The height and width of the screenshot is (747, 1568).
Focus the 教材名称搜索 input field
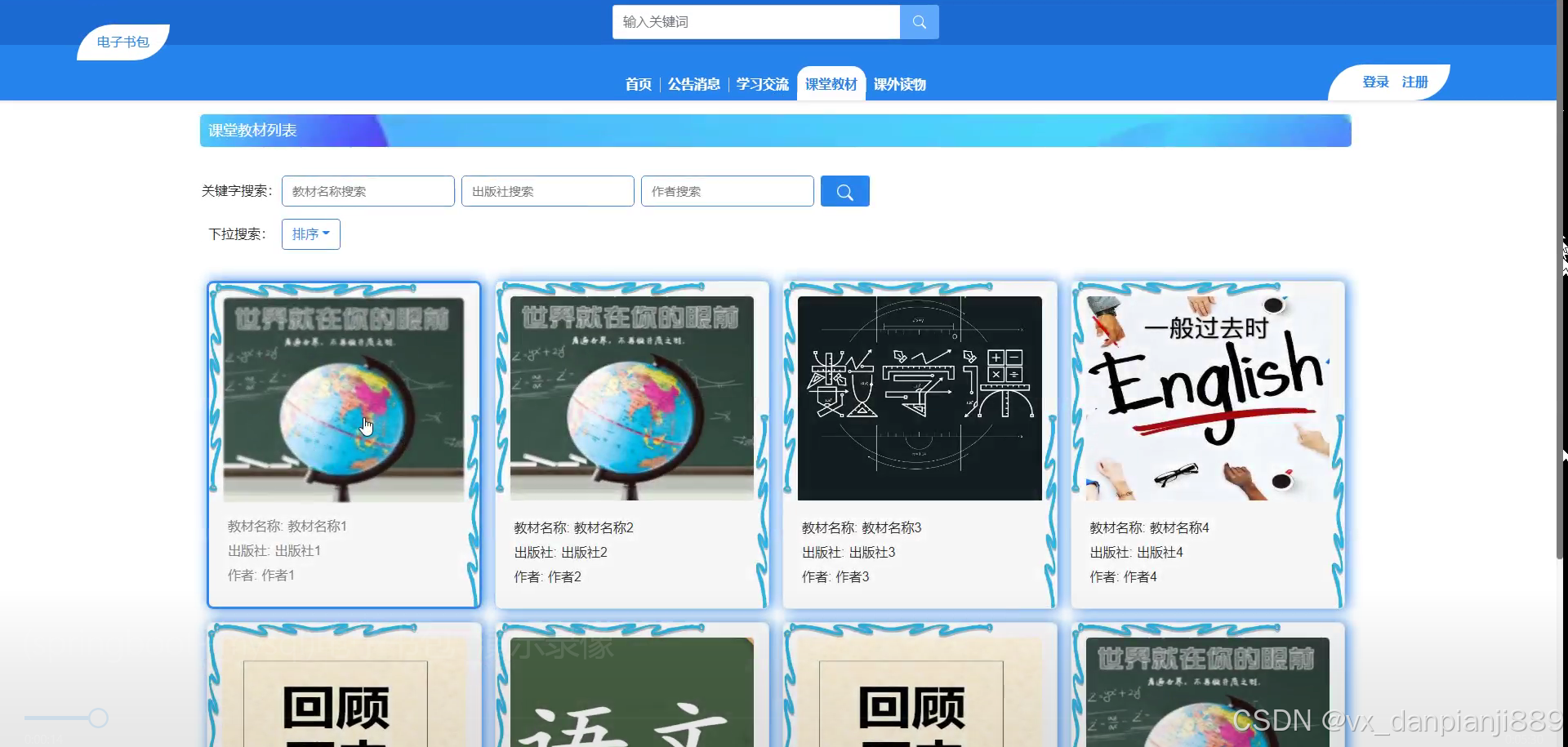(x=368, y=191)
